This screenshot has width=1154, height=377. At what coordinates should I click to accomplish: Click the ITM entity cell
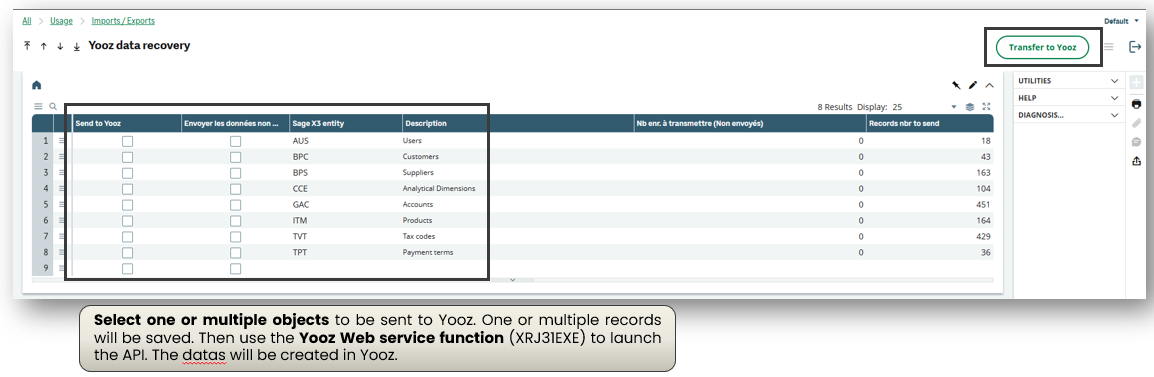346,221
